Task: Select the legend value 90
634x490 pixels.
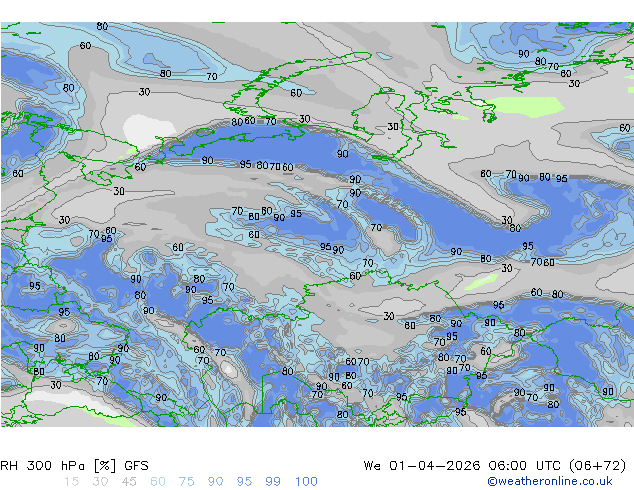Action: coord(215,482)
